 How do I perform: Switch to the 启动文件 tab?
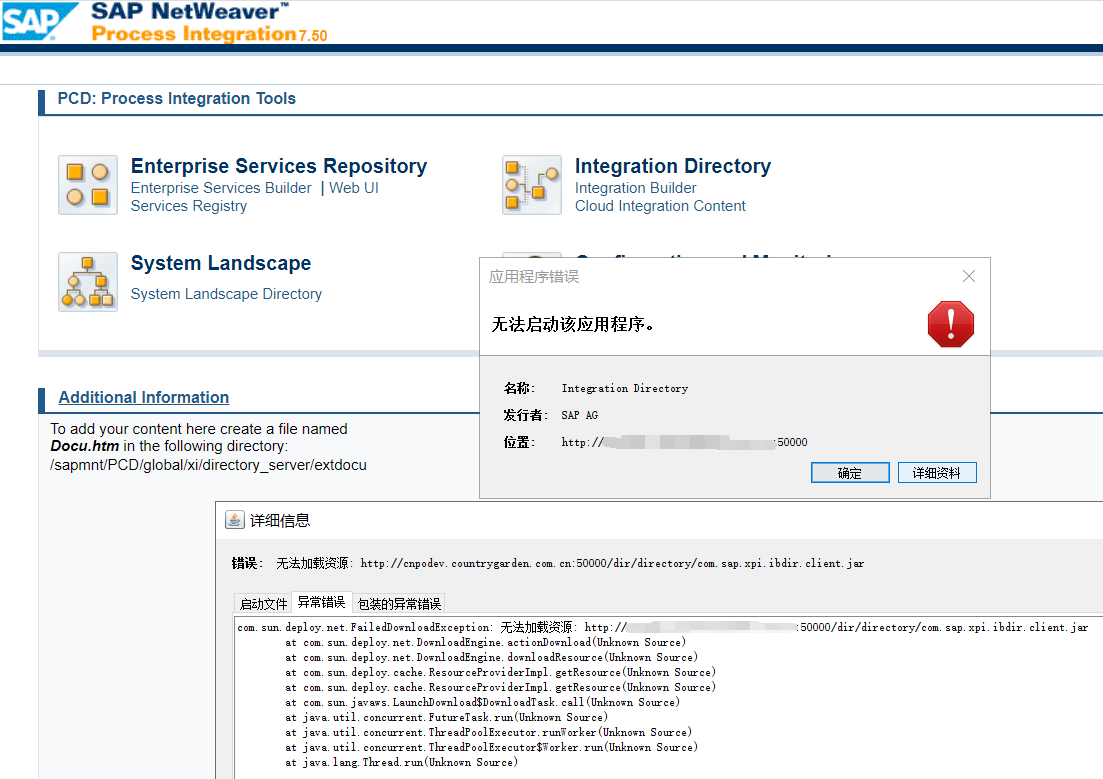tap(262, 602)
